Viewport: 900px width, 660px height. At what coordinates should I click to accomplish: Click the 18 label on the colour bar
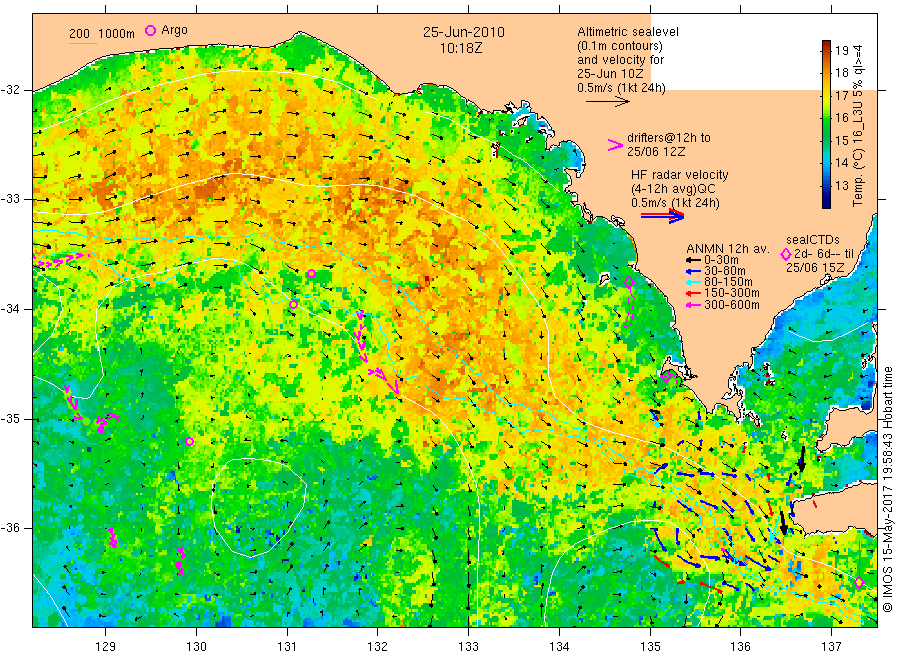tap(841, 73)
